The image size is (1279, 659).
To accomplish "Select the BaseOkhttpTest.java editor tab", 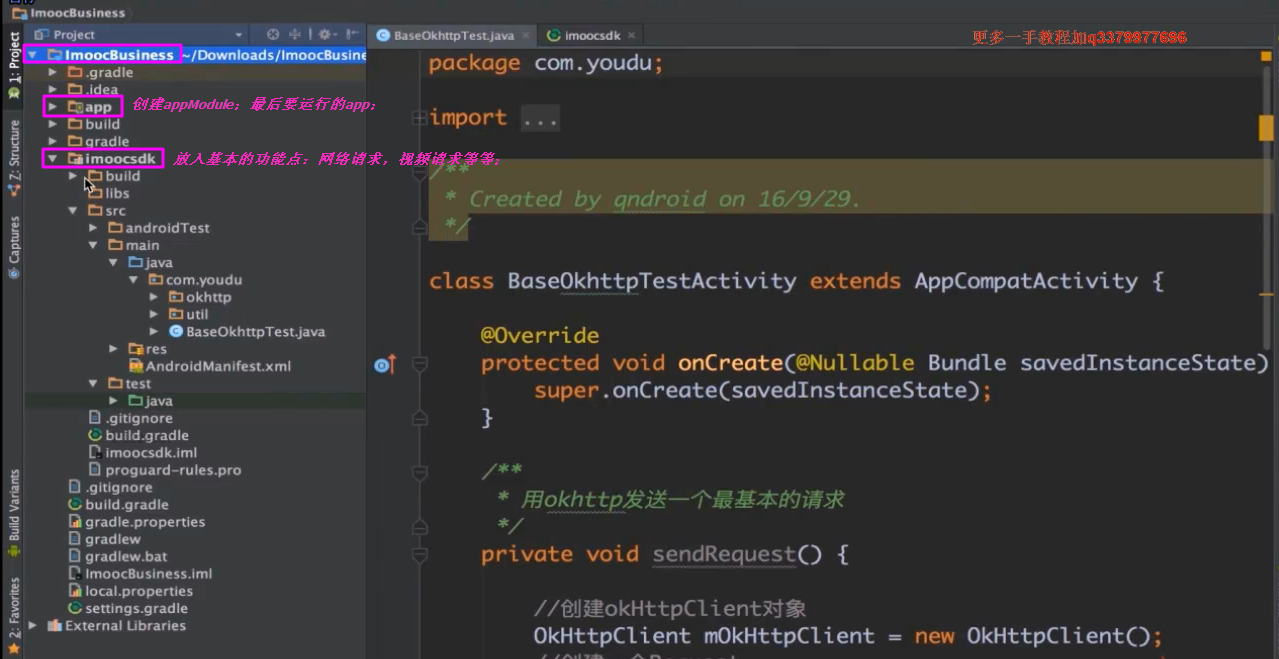I will click(452, 36).
